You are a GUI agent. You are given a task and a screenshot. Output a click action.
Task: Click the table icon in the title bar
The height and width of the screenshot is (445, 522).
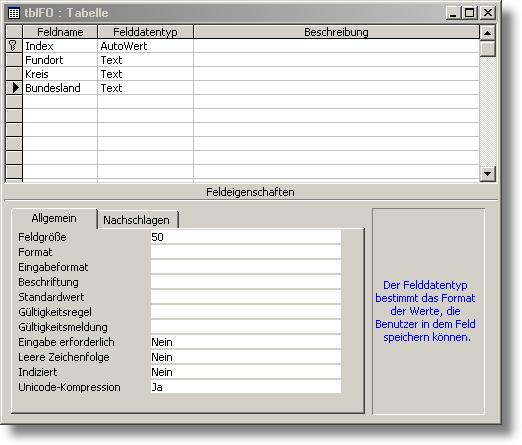[x=14, y=13]
